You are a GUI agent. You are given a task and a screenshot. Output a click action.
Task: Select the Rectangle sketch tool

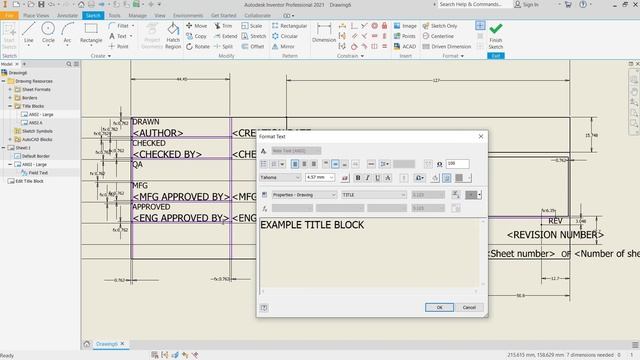91,33
